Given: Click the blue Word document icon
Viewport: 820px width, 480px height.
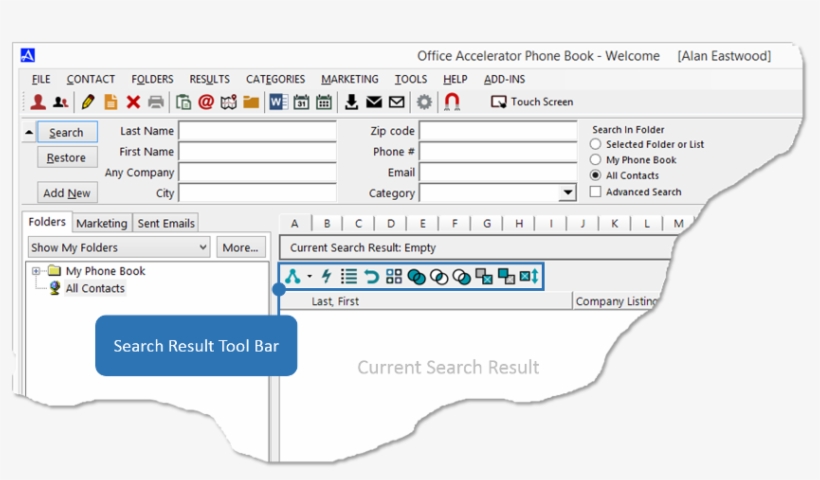Looking at the screenshot, I should tap(278, 102).
